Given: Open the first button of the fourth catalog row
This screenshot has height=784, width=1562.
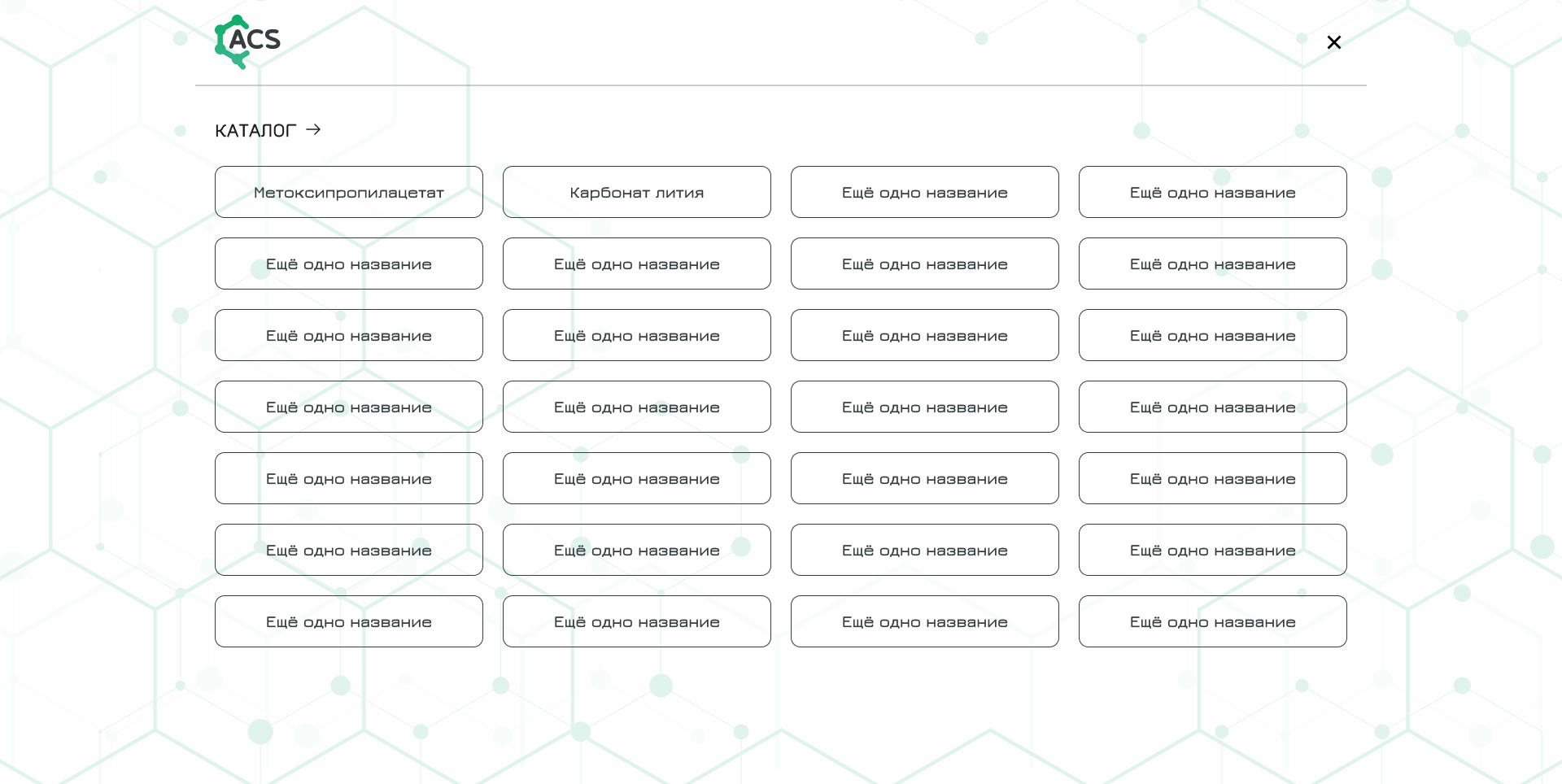Looking at the screenshot, I should [x=348, y=407].
